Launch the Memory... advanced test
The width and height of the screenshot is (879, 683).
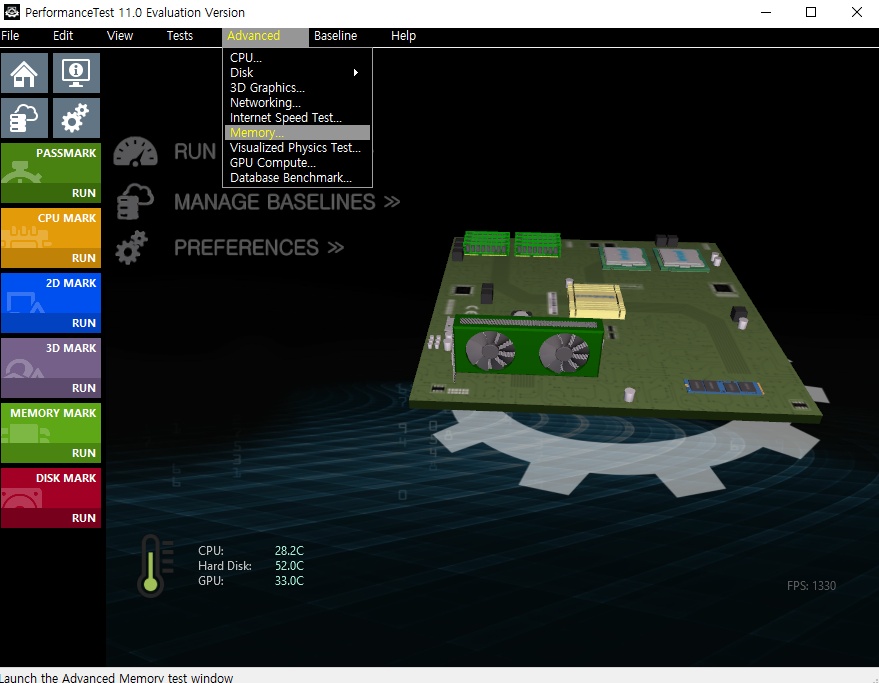(297, 132)
